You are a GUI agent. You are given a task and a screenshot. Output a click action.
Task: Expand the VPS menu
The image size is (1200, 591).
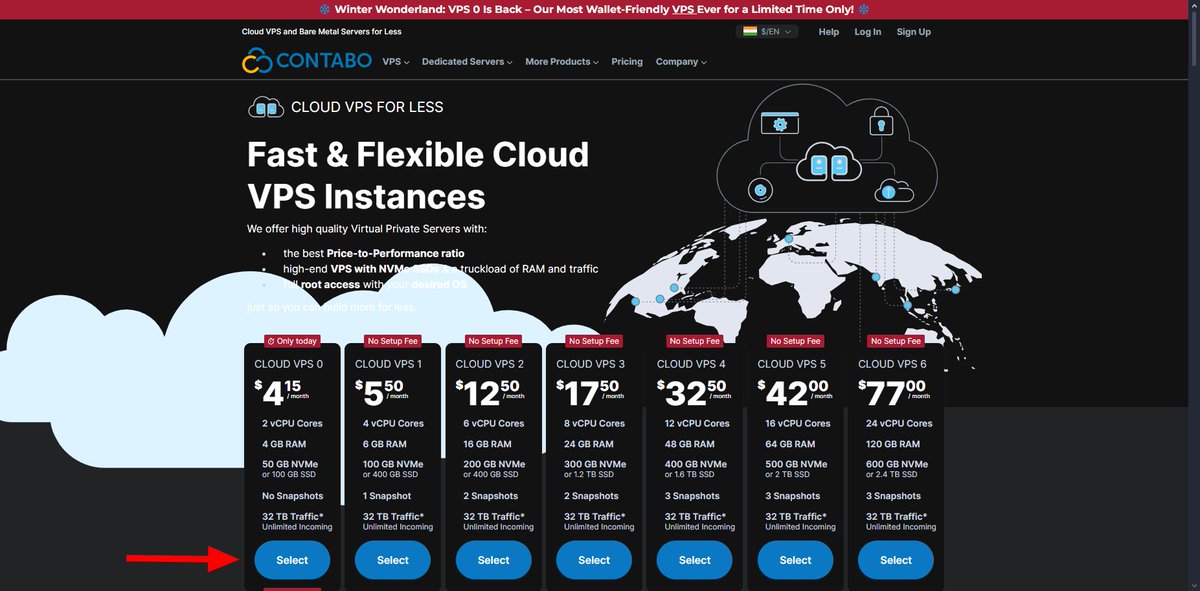click(x=395, y=62)
